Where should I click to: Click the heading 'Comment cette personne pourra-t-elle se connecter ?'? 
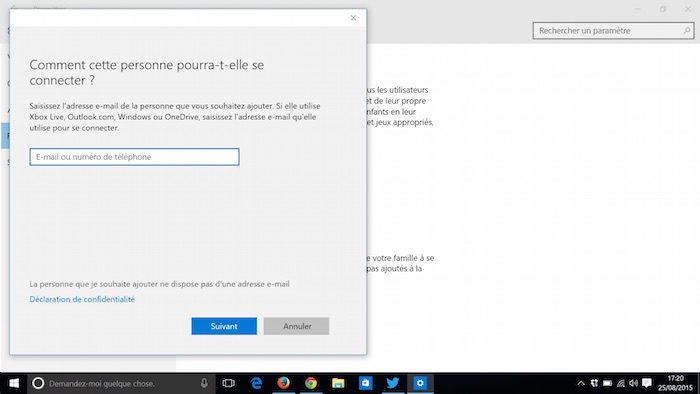(147, 72)
